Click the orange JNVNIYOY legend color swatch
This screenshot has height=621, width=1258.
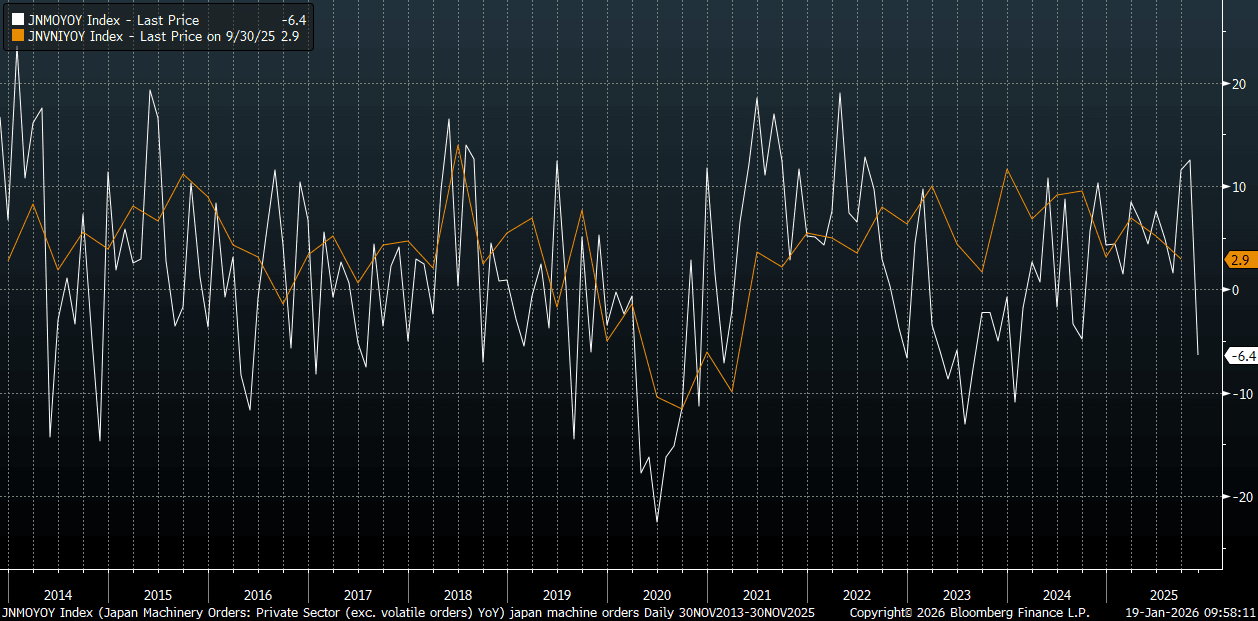click(x=17, y=37)
